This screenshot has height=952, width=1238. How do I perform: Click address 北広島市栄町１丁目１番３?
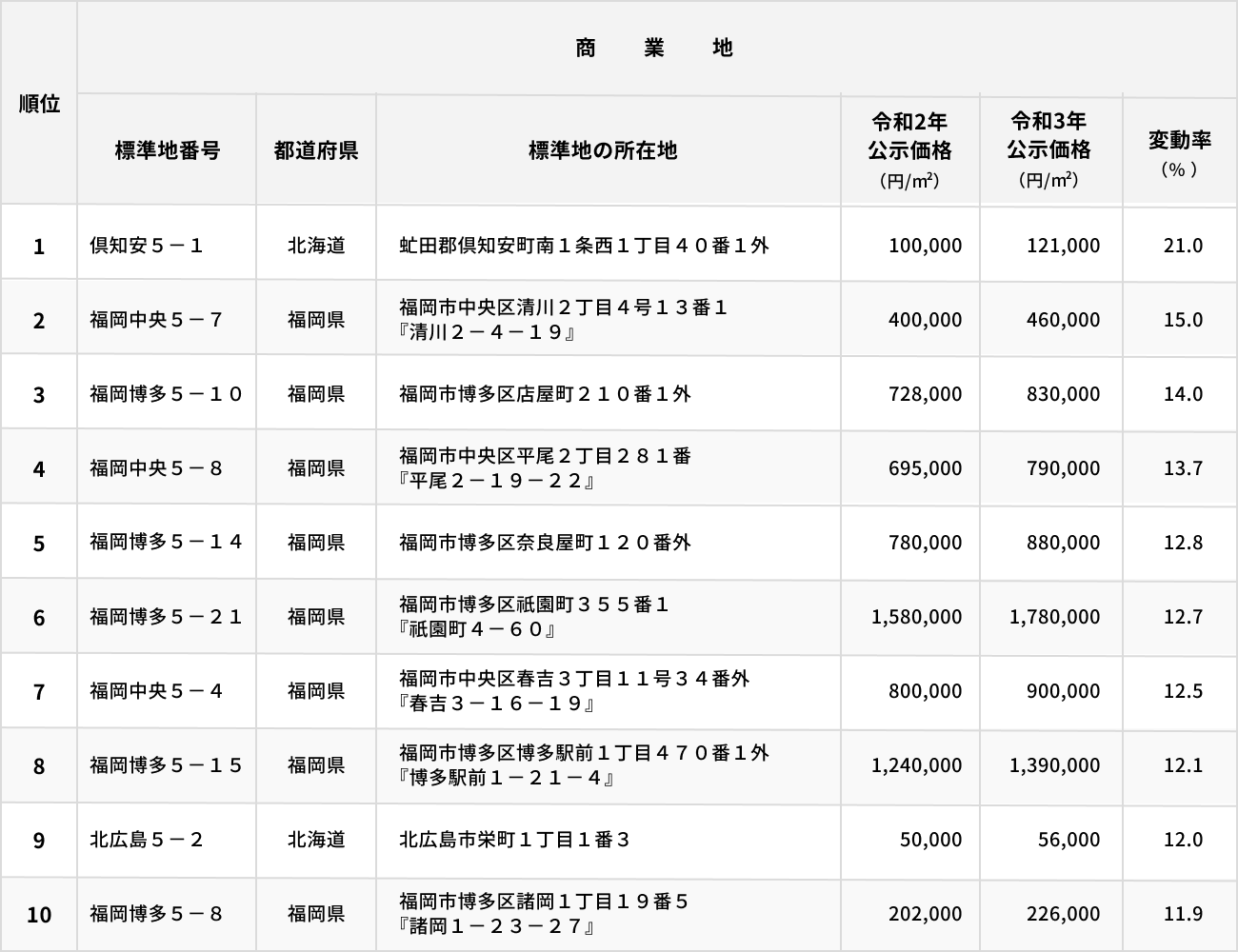click(x=514, y=840)
